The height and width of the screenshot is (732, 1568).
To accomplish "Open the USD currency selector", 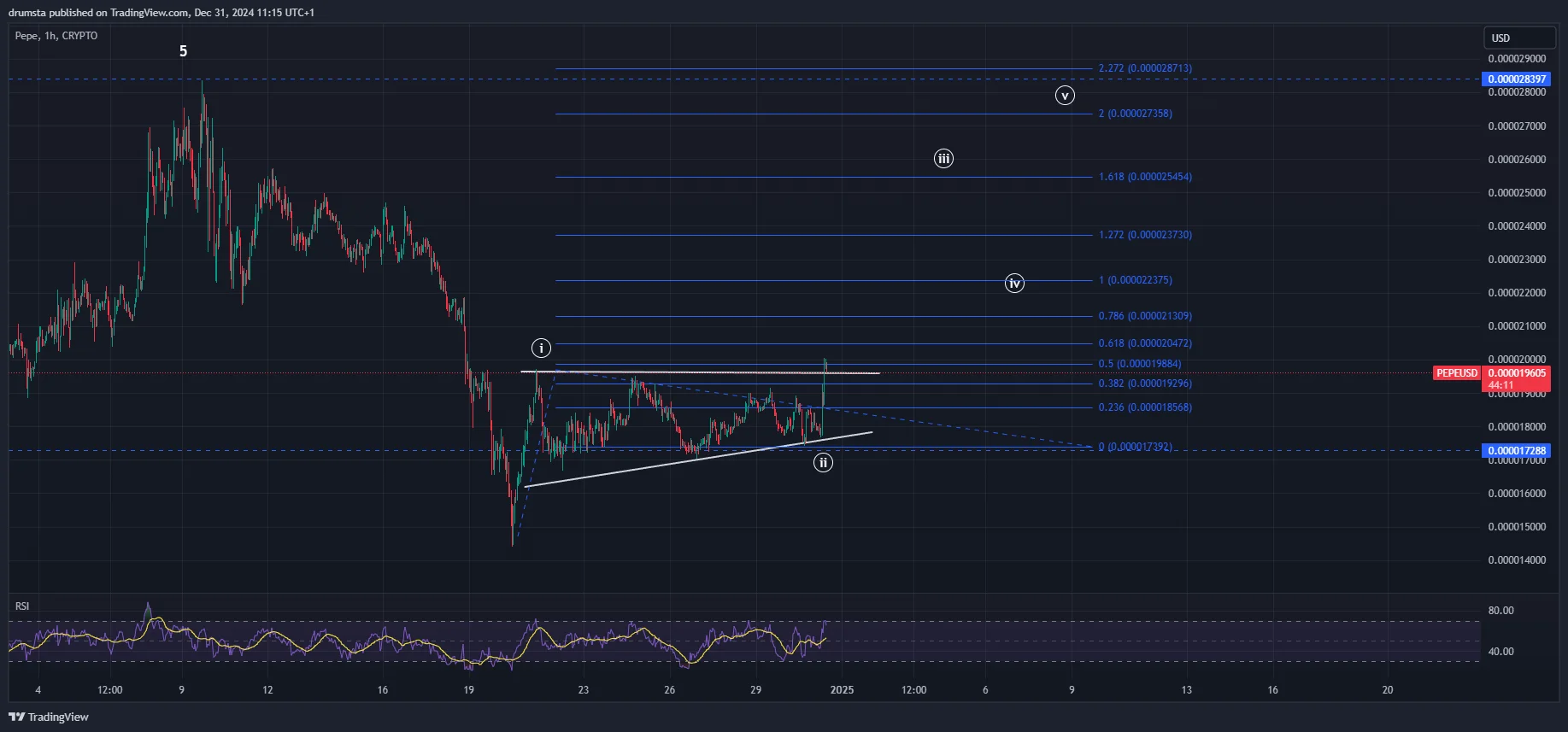I will (x=1519, y=38).
